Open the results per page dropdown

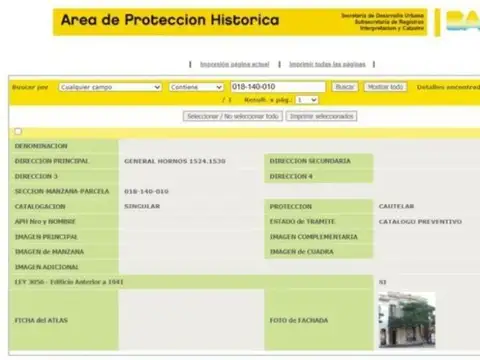(x=307, y=100)
